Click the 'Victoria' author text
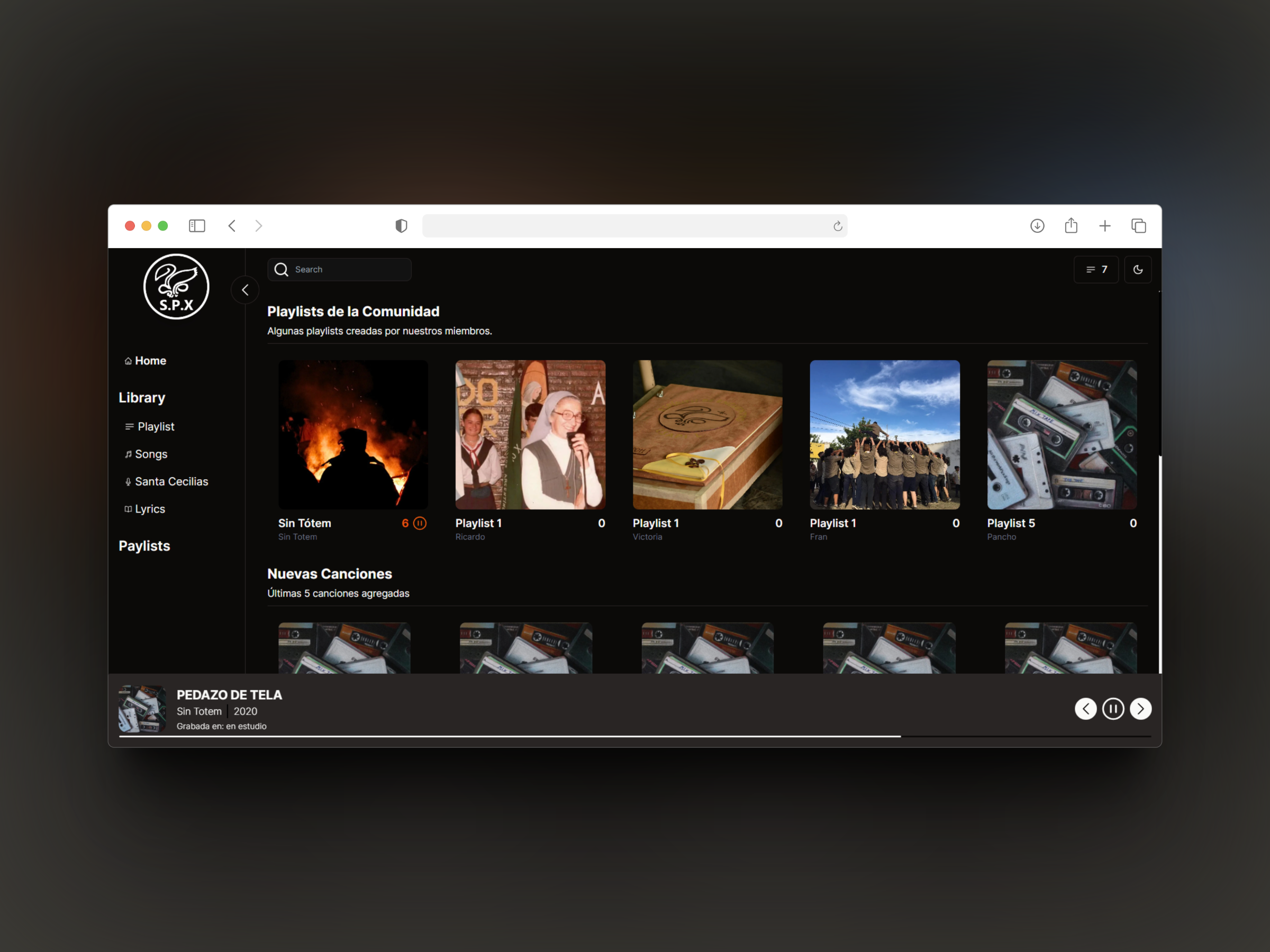 pos(647,536)
